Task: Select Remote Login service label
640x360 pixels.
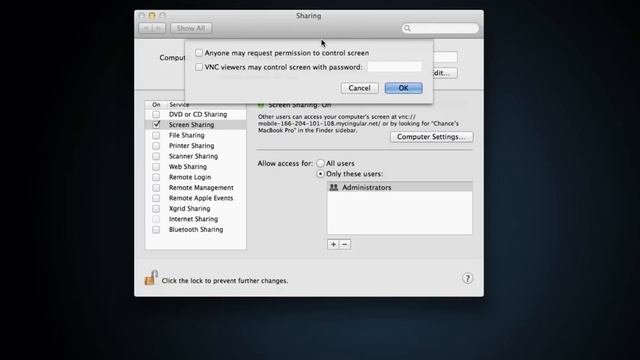Action: [x=190, y=177]
